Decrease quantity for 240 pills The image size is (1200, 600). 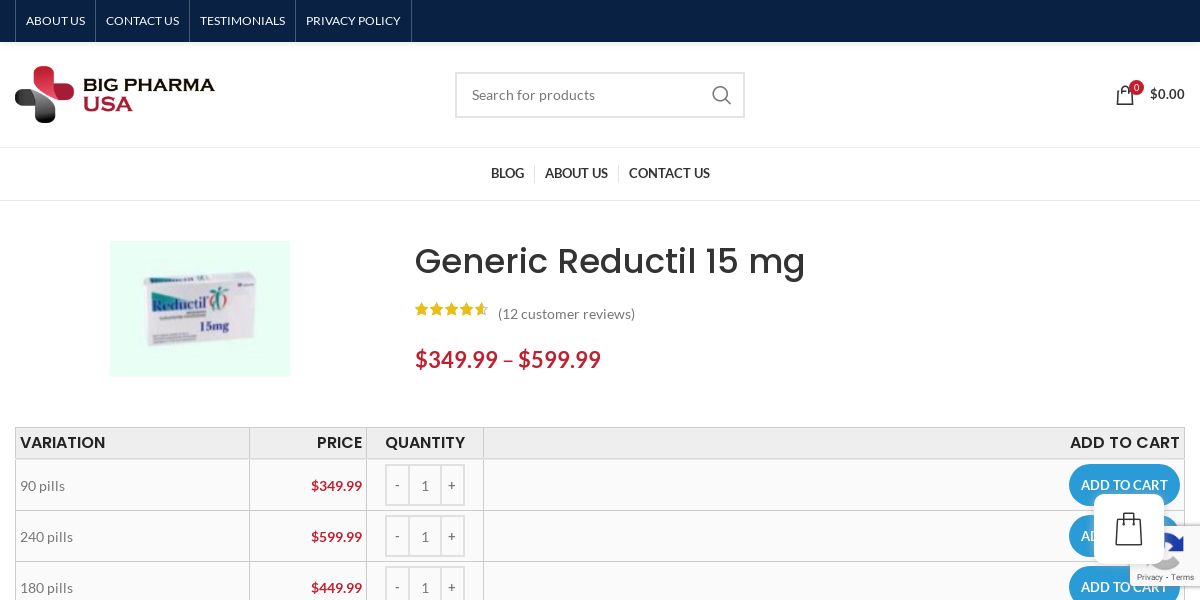[x=397, y=536]
